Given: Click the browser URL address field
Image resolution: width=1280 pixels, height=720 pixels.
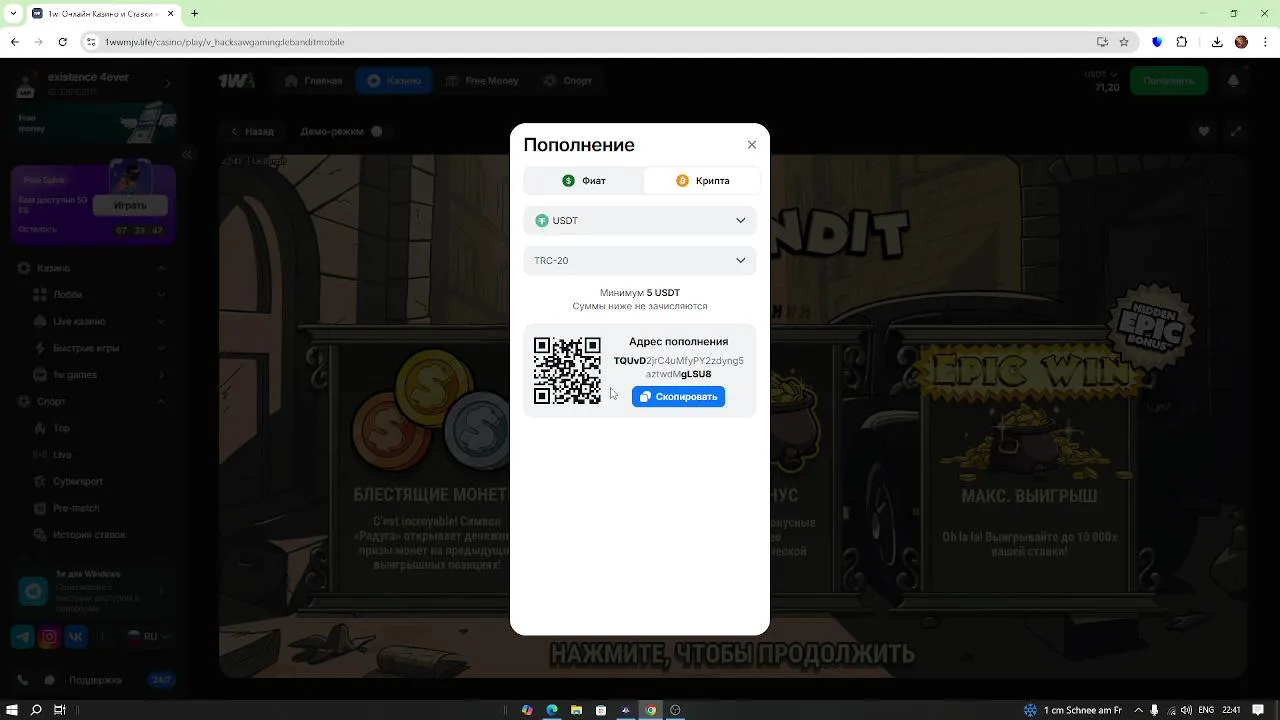Looking at the screenshot, I should coord(590,42).
